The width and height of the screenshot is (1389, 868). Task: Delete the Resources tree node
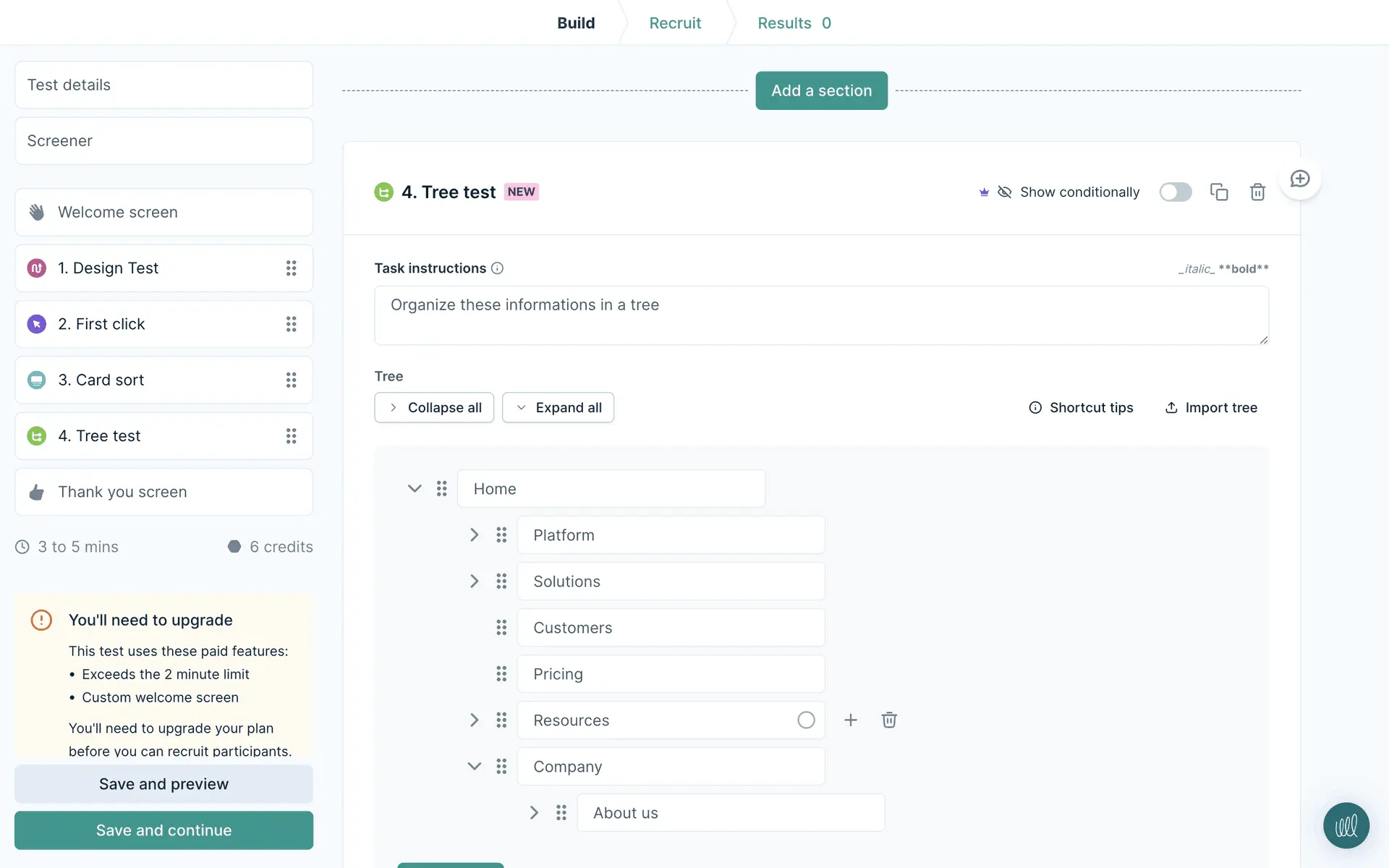(889, 720)
